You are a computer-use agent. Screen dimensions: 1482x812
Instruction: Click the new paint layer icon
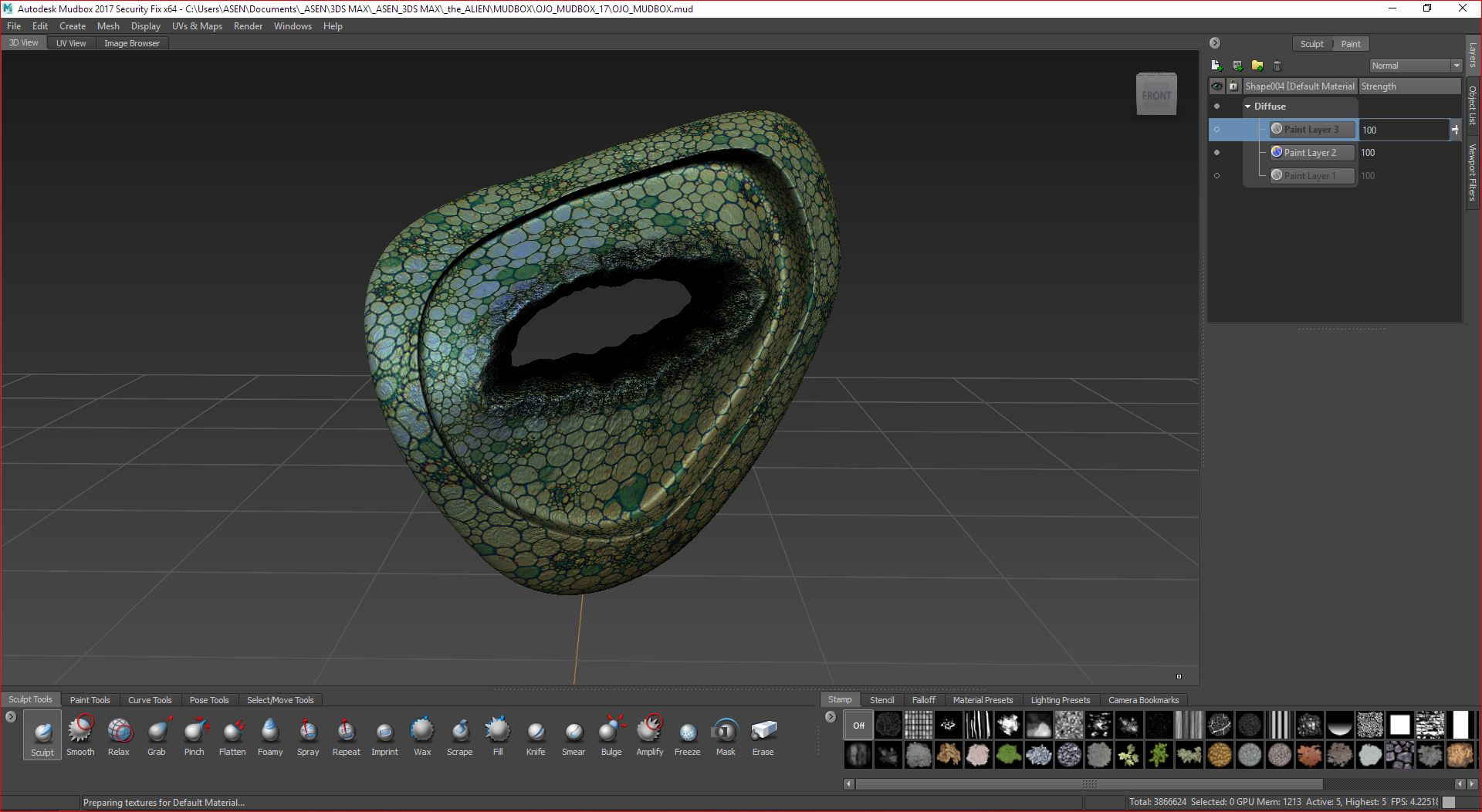click(x=1216, y=66)
